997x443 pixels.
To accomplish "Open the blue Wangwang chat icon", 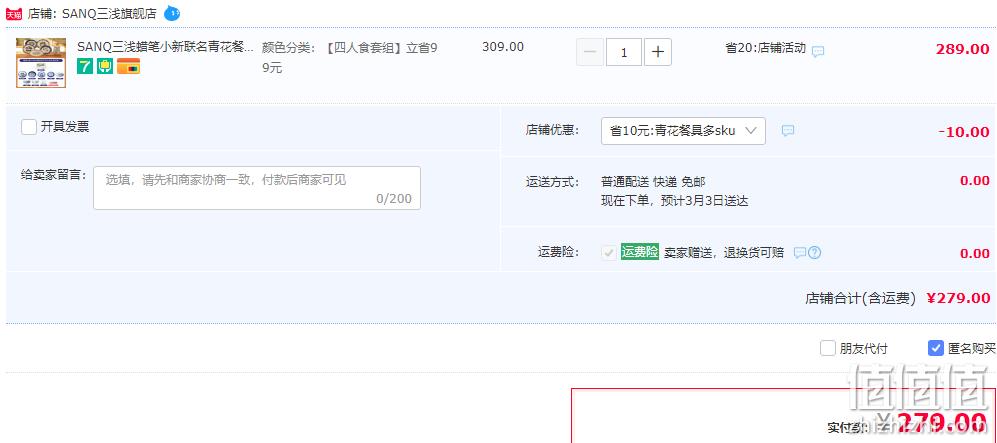I will click(x=172, y=13).
